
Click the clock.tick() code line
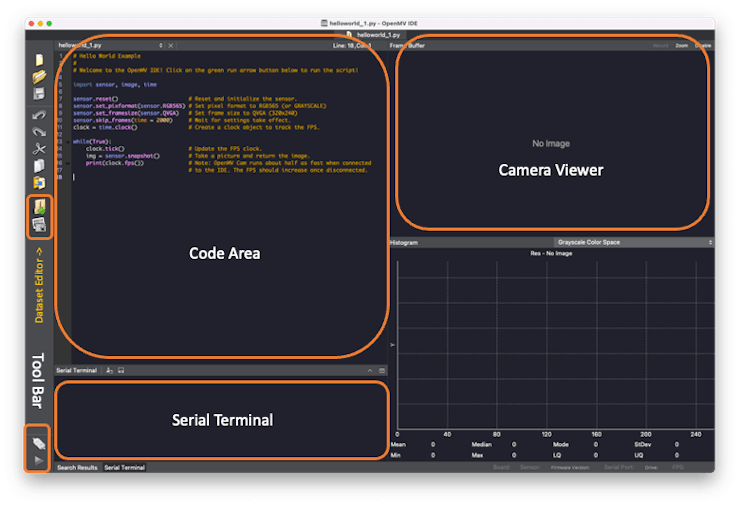point(105,149)
